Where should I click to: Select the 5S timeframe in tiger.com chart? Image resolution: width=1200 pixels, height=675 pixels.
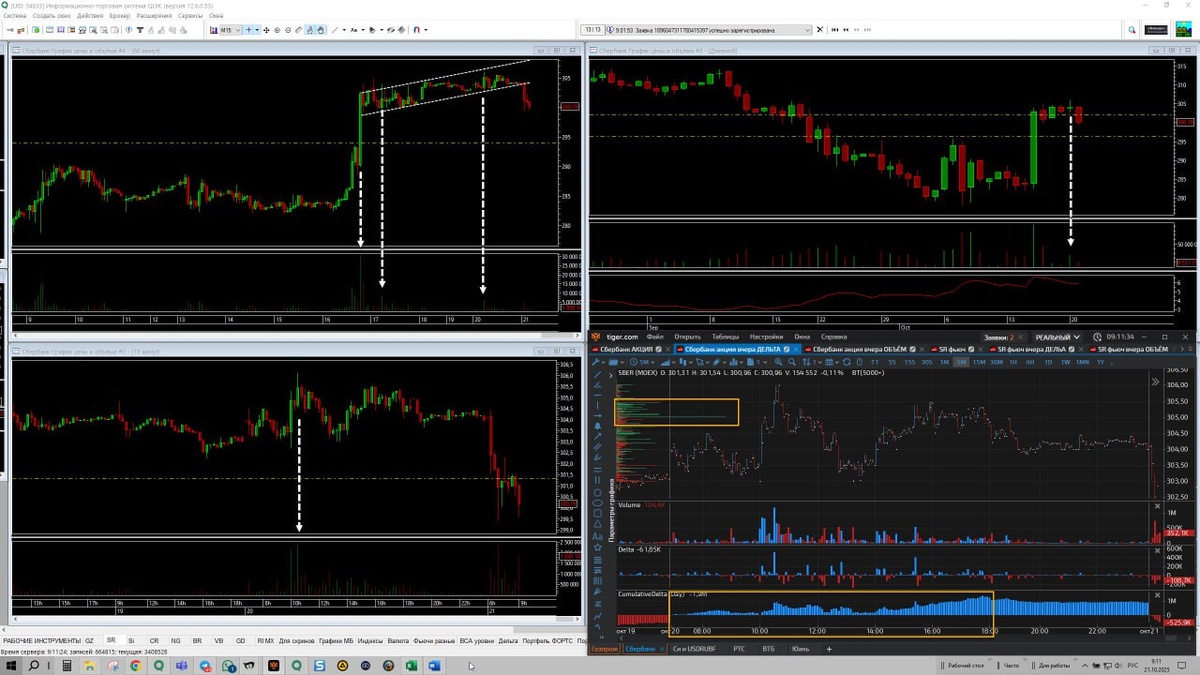click(x=892, y=362)
